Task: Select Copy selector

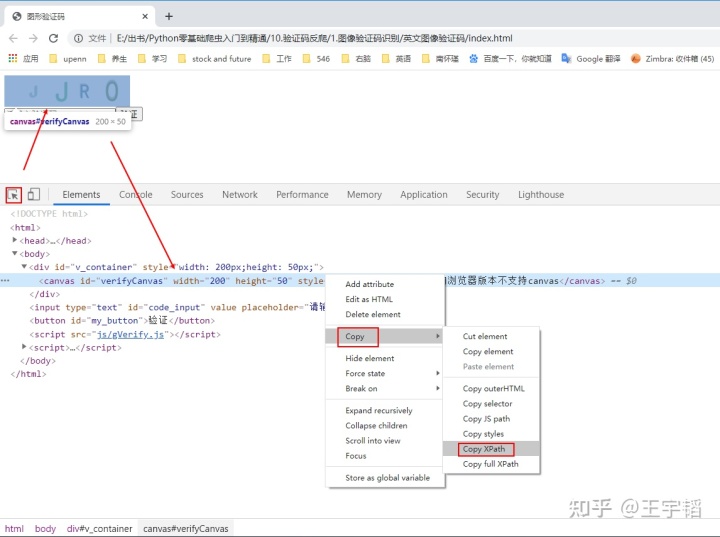Action: tap(487, 404)
